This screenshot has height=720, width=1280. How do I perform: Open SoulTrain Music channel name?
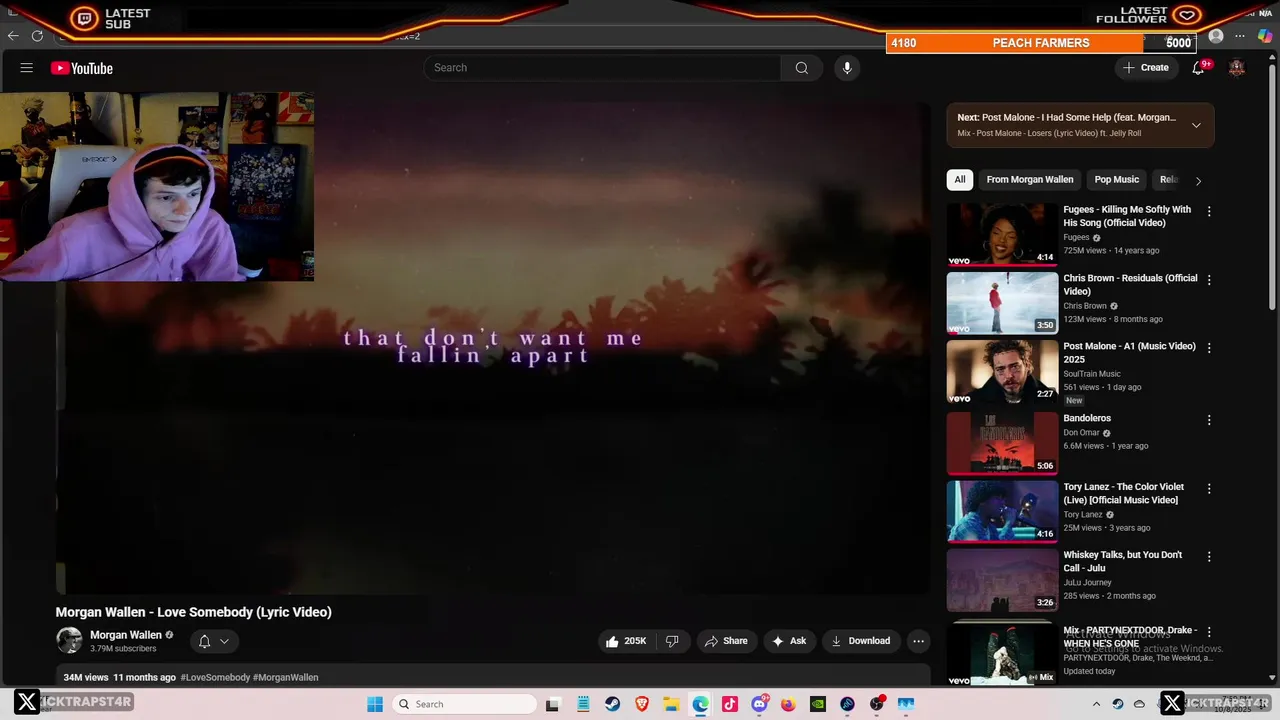click(x=1092, y=374)
